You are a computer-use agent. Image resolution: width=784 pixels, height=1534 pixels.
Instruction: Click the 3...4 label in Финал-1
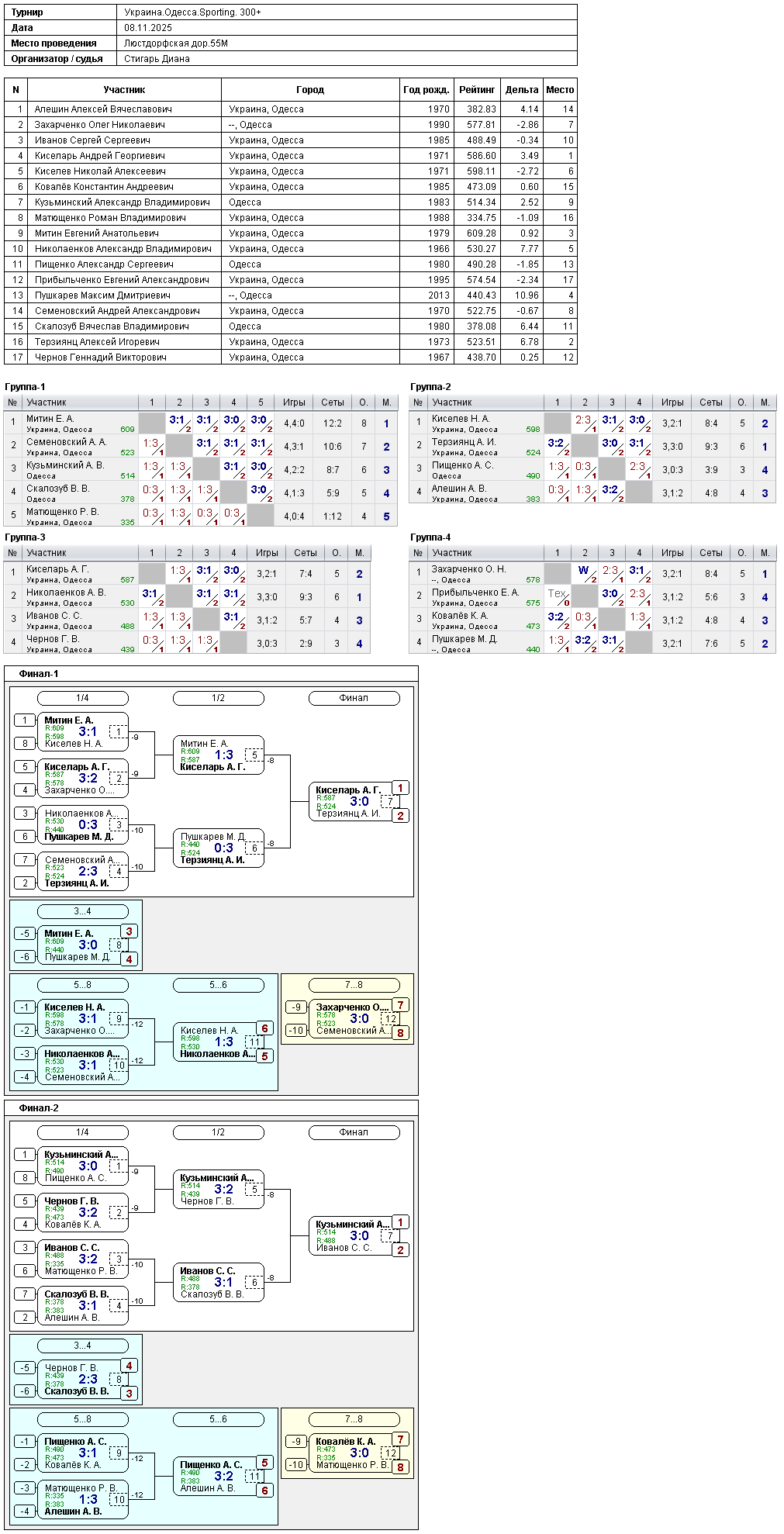pyautogui.click(x=83, y=911)
